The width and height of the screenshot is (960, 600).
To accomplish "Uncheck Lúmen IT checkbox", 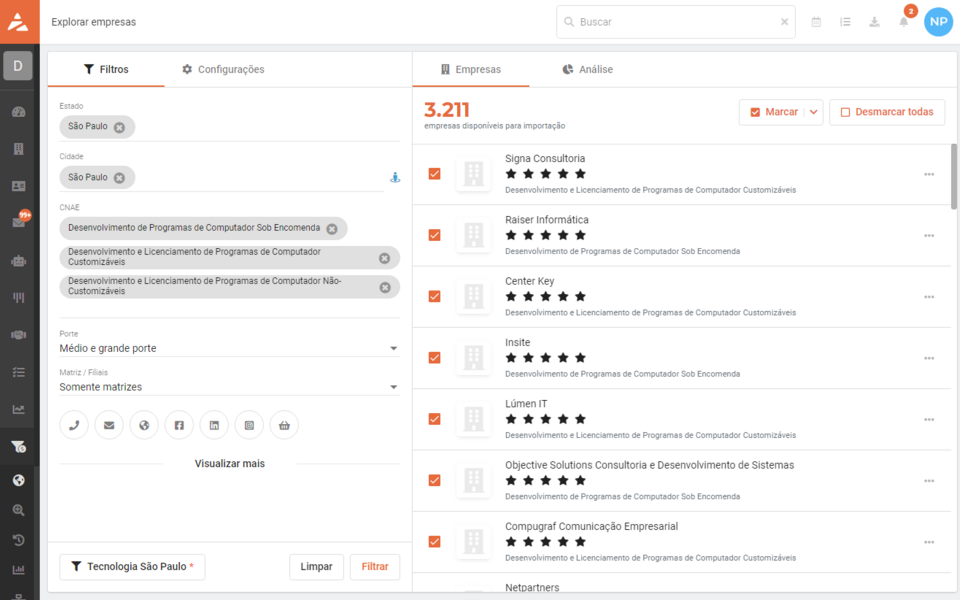I will click(435, 419).
